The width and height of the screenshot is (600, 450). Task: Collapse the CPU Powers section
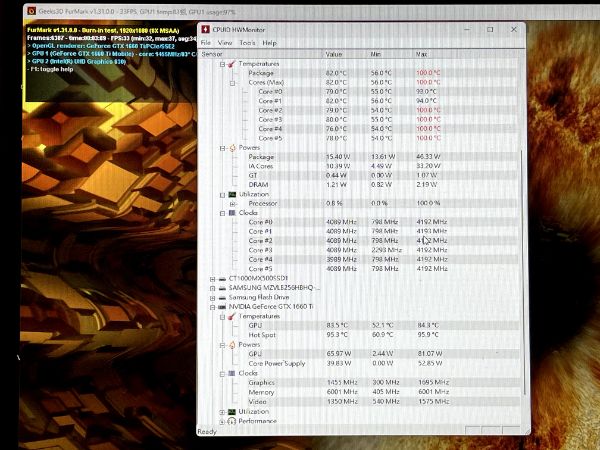tap(222, 148)
